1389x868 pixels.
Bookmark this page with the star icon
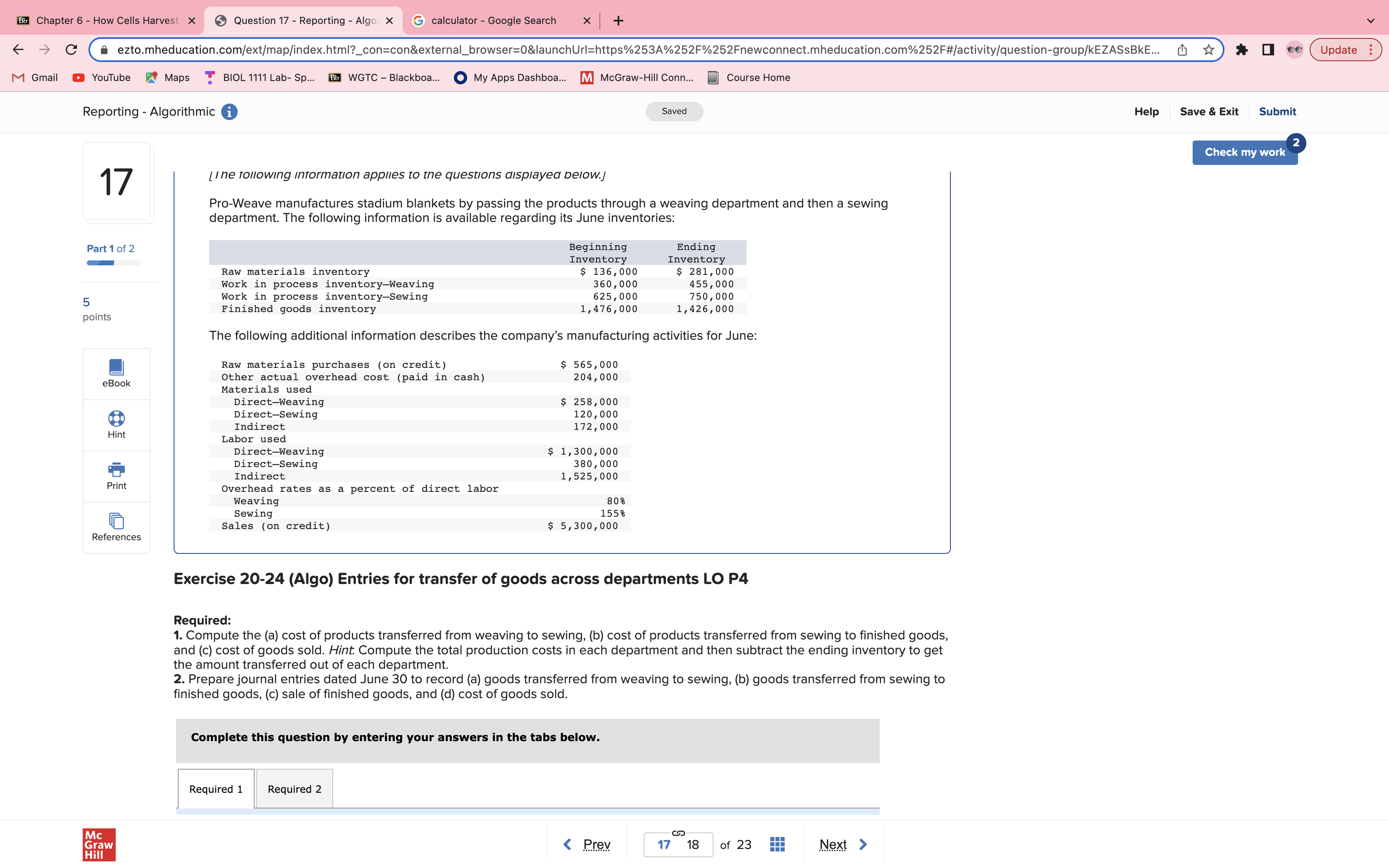[1209, 50]
